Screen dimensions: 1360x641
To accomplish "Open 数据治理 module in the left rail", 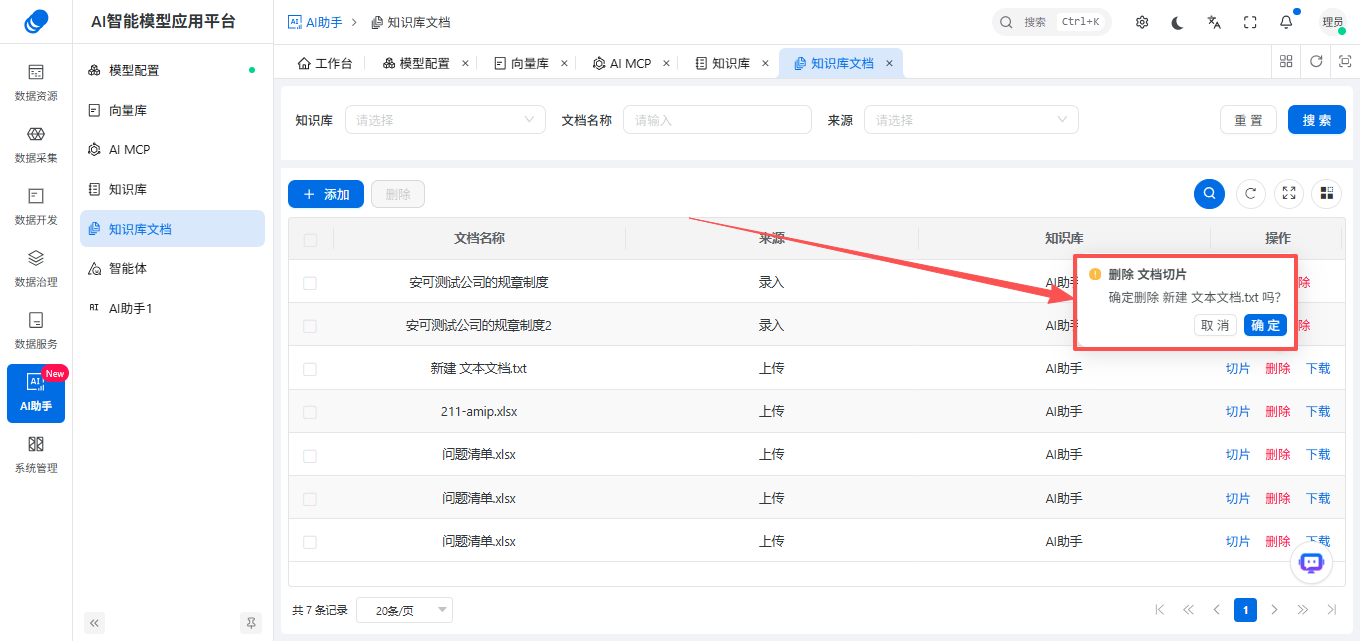I will 36,269.
